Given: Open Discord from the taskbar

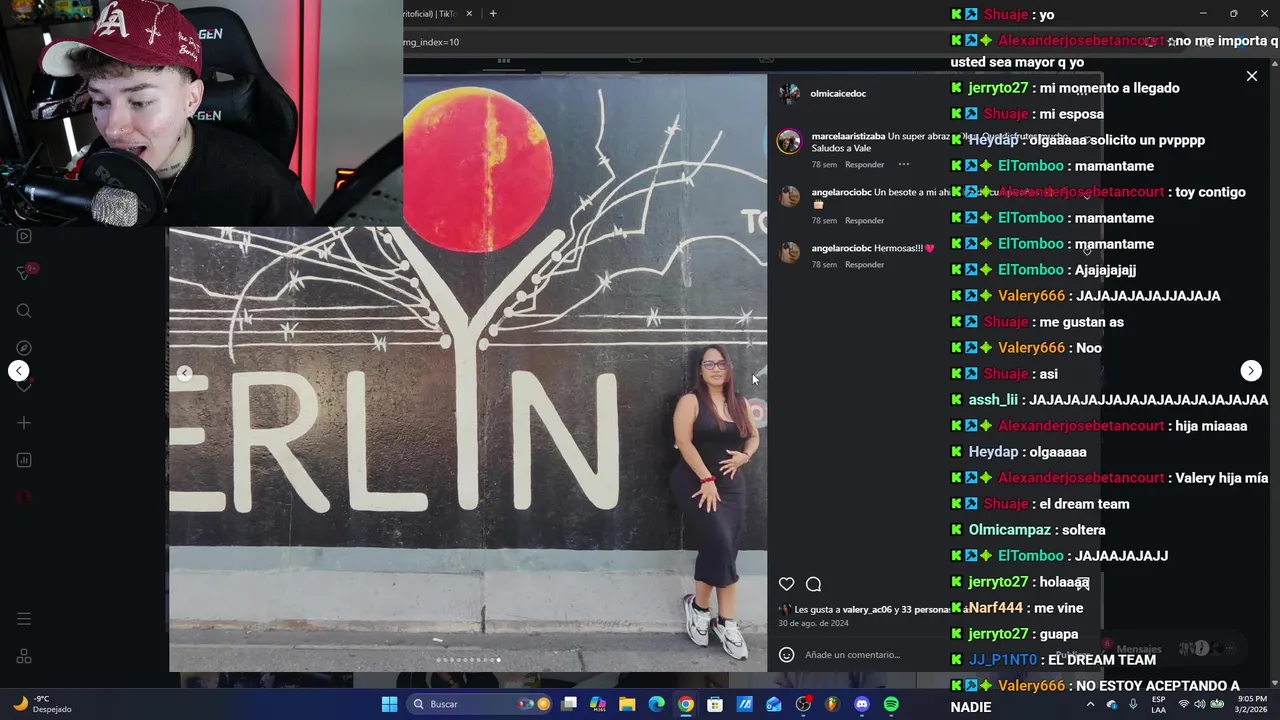Looking at the screenshot, I should [862, 704].
